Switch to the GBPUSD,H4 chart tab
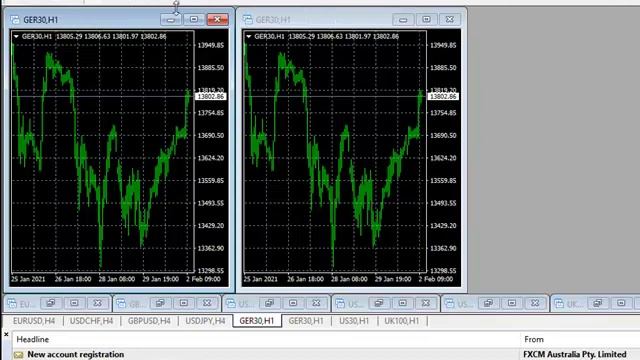The width and height of the screenshot is (640, 360). [149, 321]
